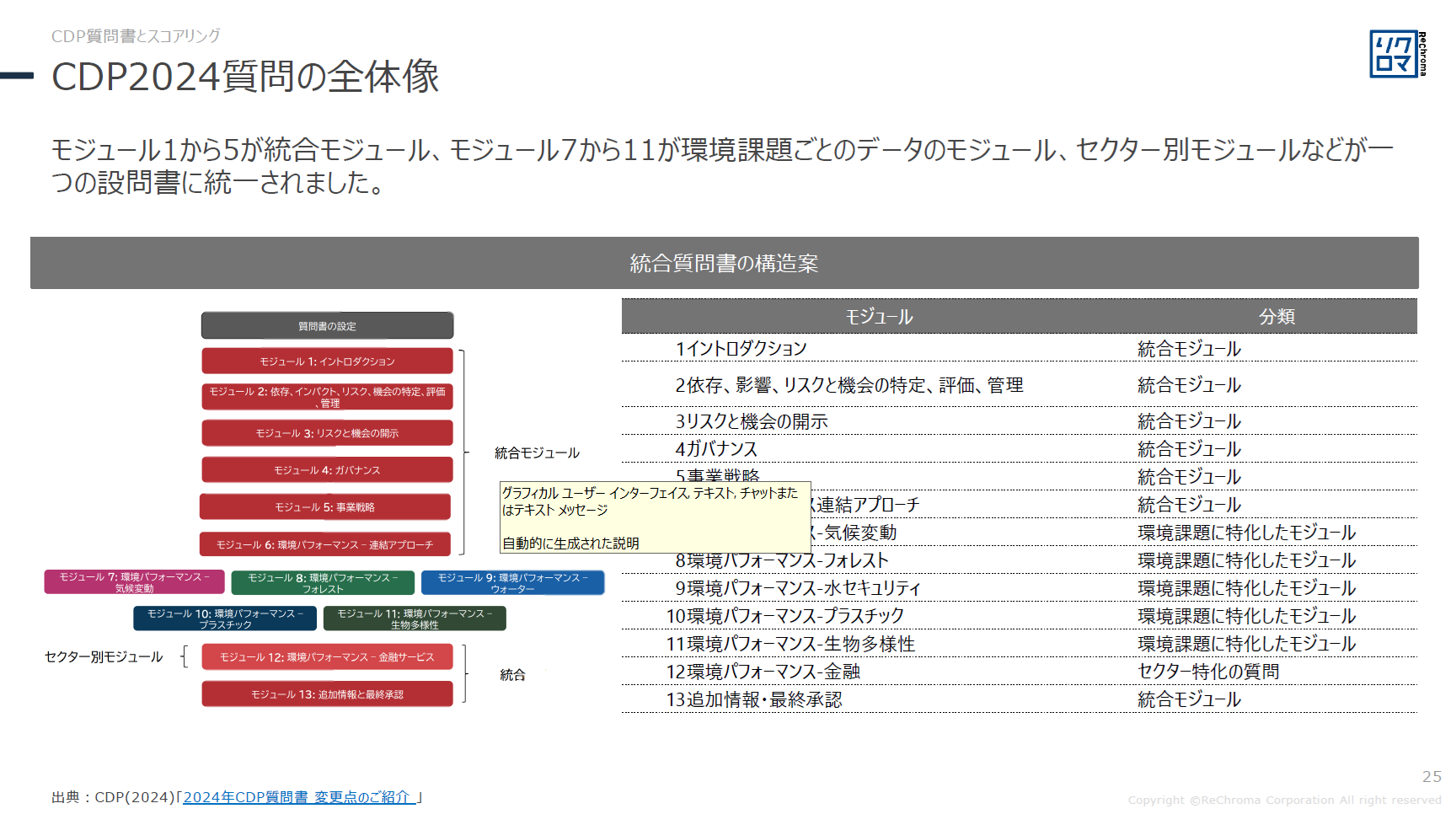The height and width of the screenshot is (814, 1456).
Task: Click モジュール 6 連結アプローチ box
Action: [x=325, y=544]
